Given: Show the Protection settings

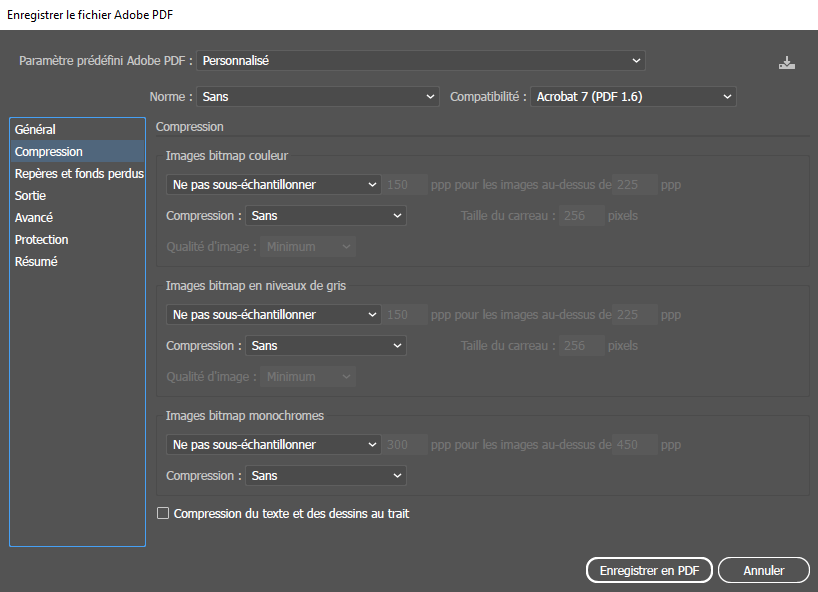Looking at the screenshot, I should (x=42, y=240).
